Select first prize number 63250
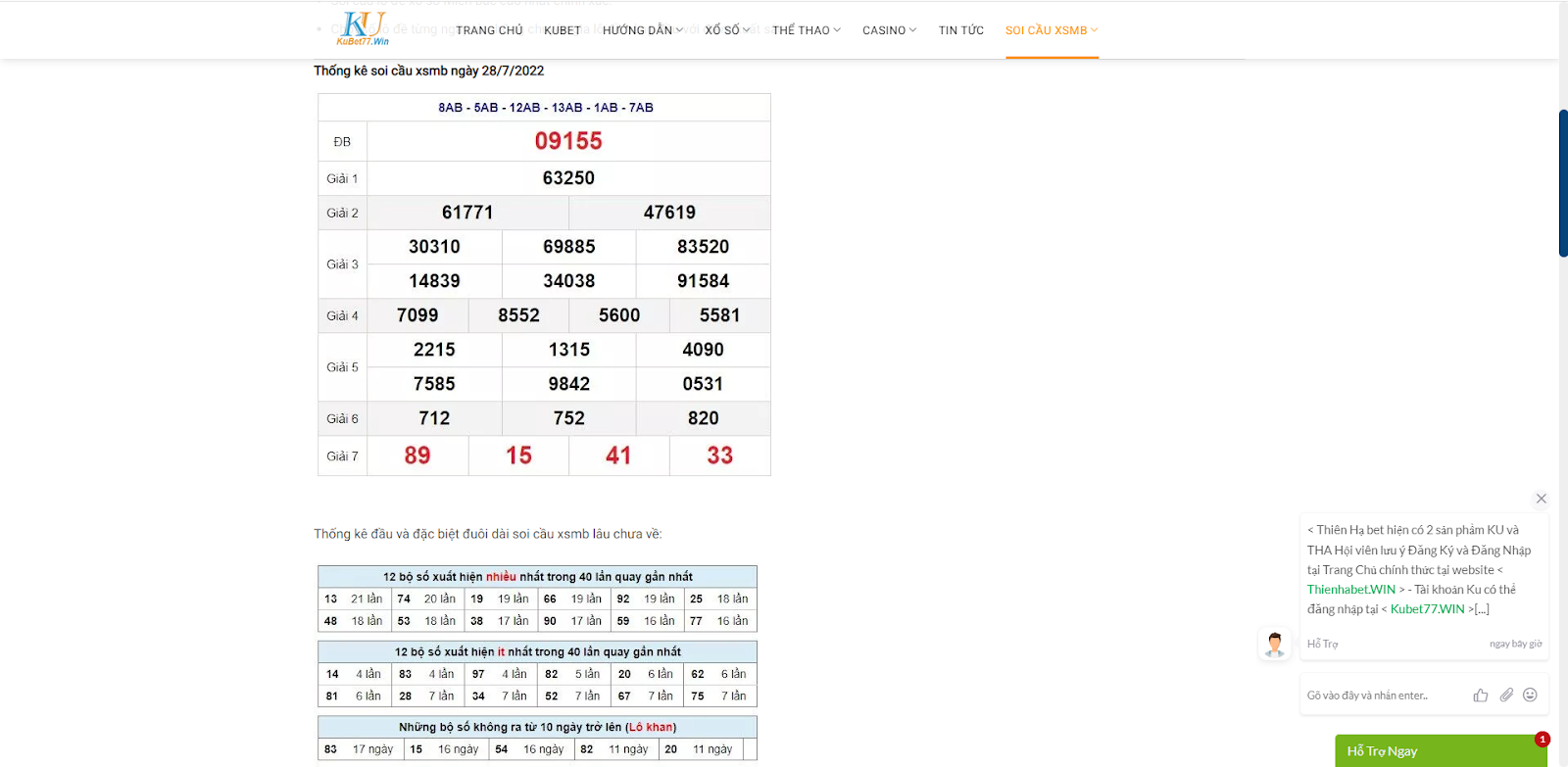1568x767 pixels. [568, 178]
